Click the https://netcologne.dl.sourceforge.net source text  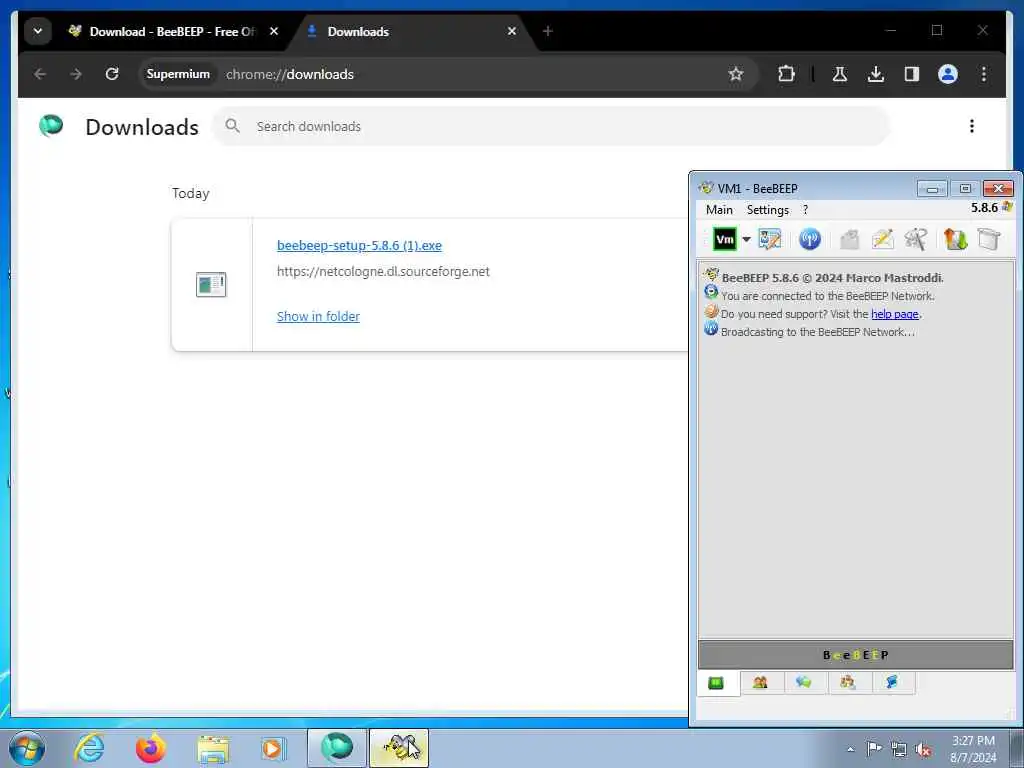(383, 272)
